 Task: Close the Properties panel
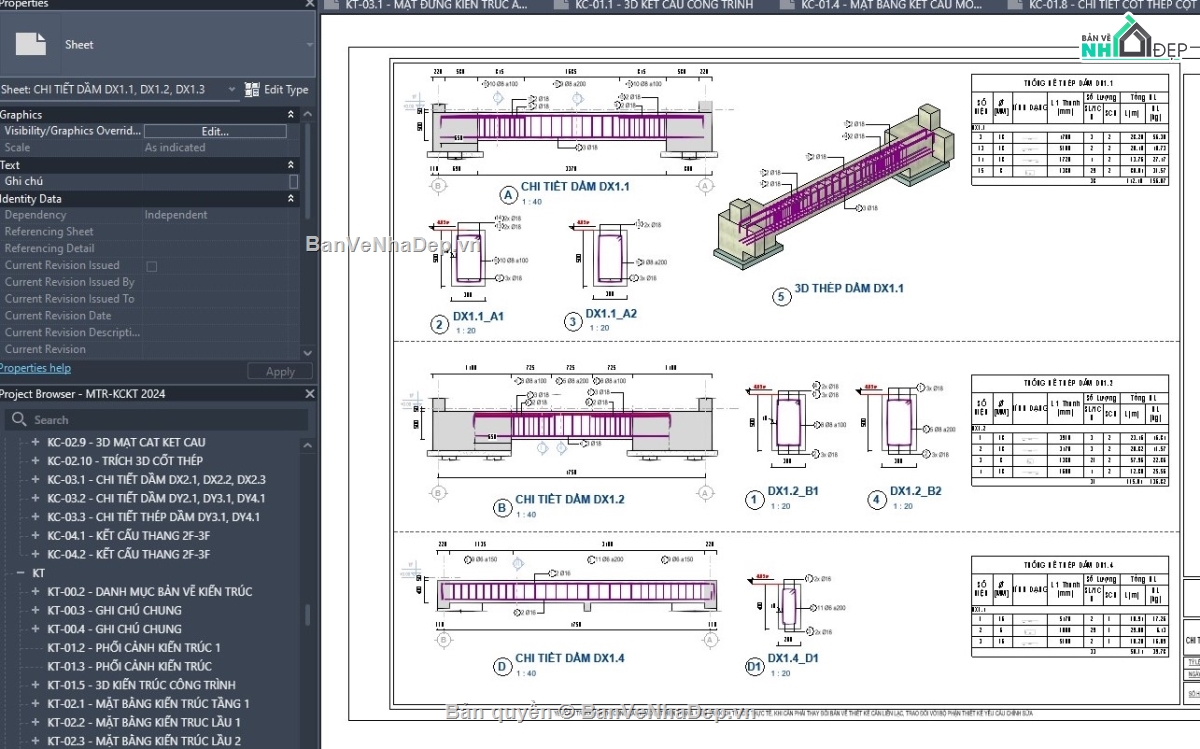click(x=309, y=4)
